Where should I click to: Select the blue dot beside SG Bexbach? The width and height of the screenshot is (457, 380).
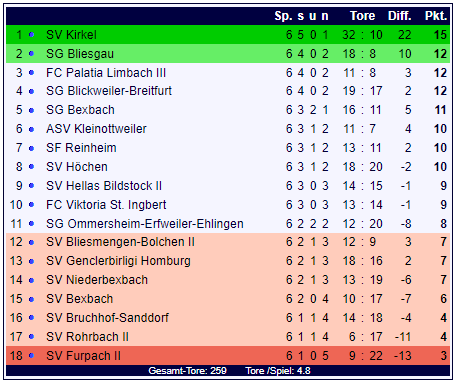(31, 110)
